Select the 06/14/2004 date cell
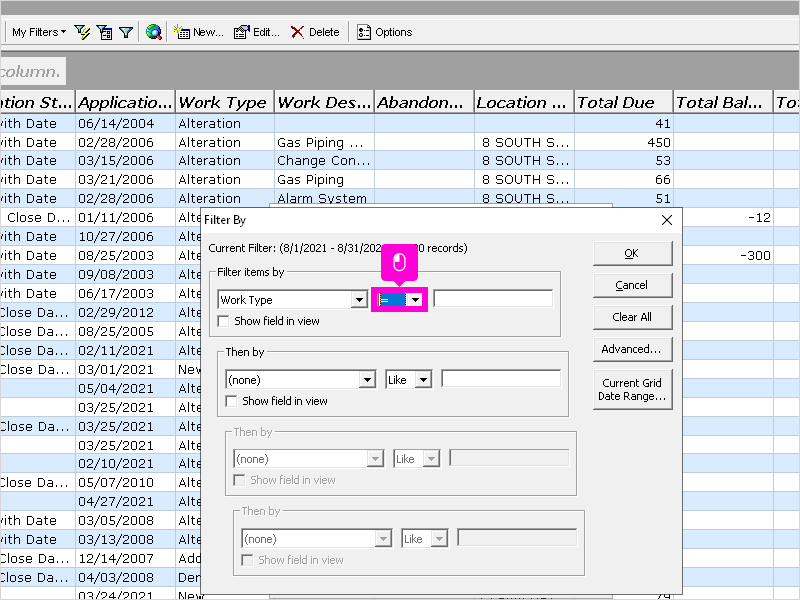Screen dimensions: 800x600 click(x=125, y=123)
